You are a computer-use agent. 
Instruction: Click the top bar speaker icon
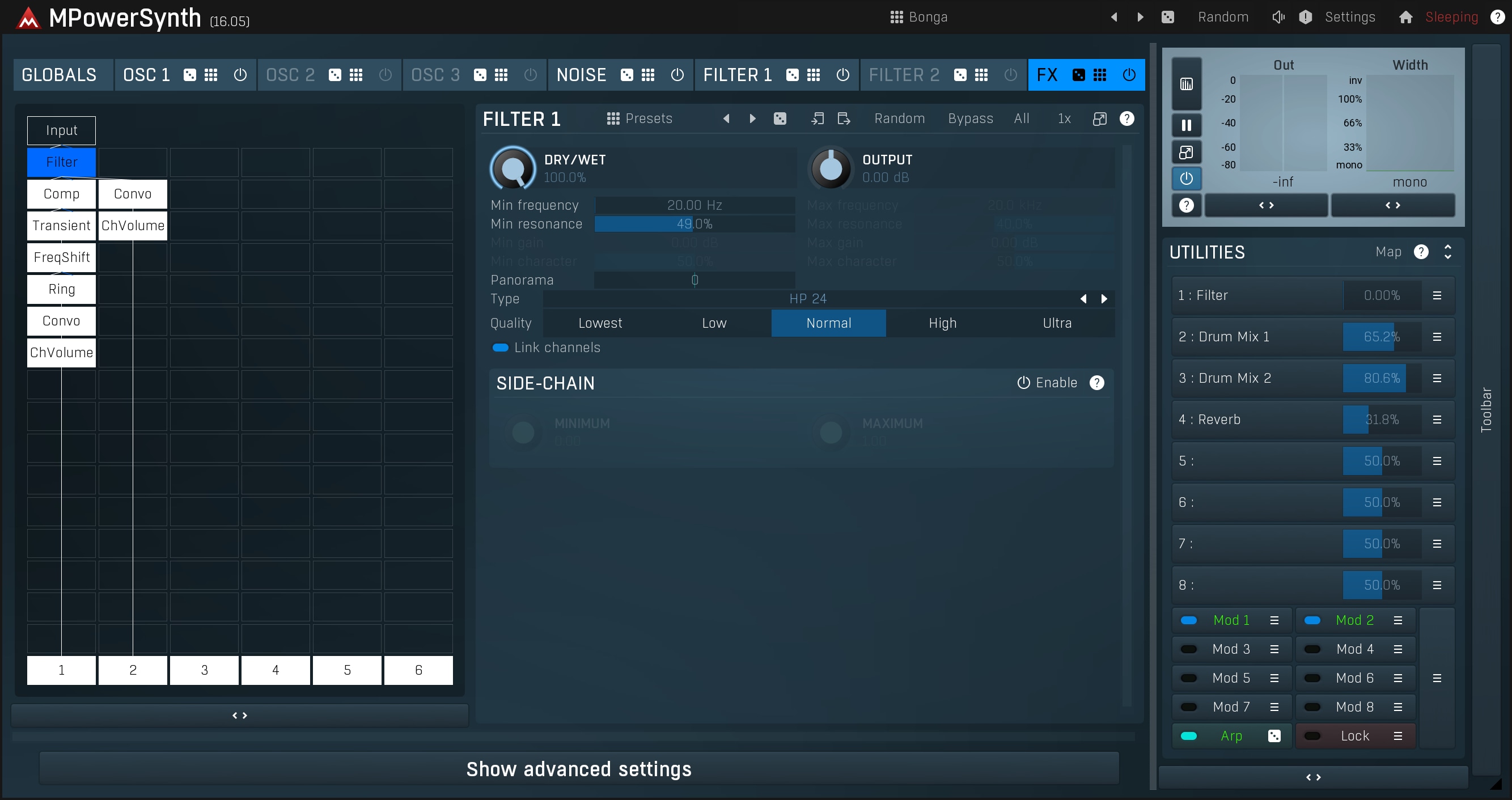point(1278,17)
